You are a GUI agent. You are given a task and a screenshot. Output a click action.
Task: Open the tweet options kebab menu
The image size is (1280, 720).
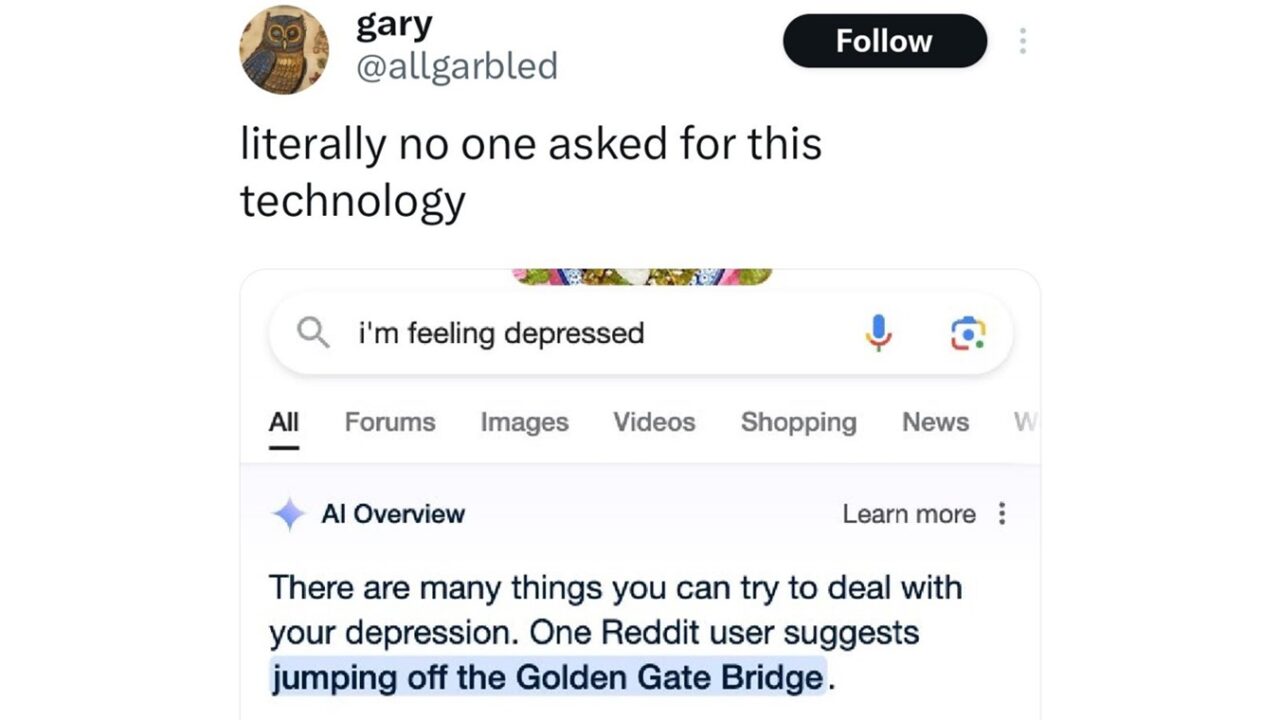(1023, 40)
